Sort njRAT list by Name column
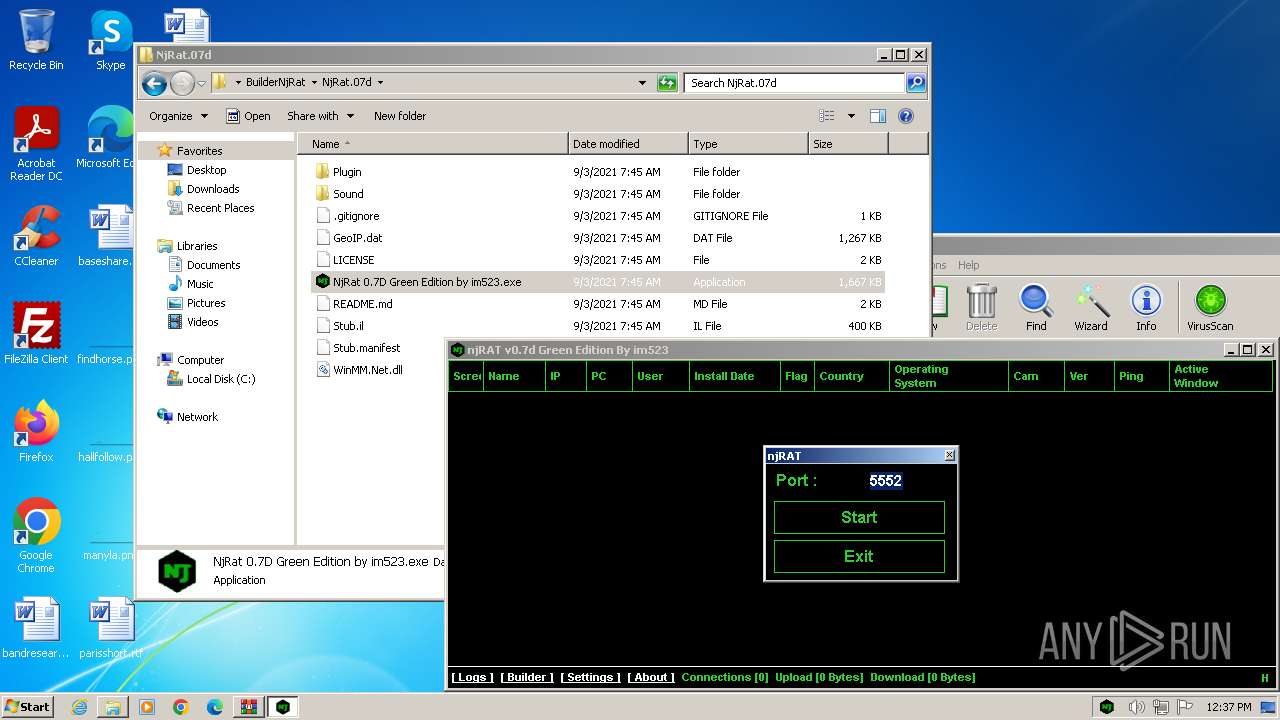1280x720 pixels. pos(515,376)
